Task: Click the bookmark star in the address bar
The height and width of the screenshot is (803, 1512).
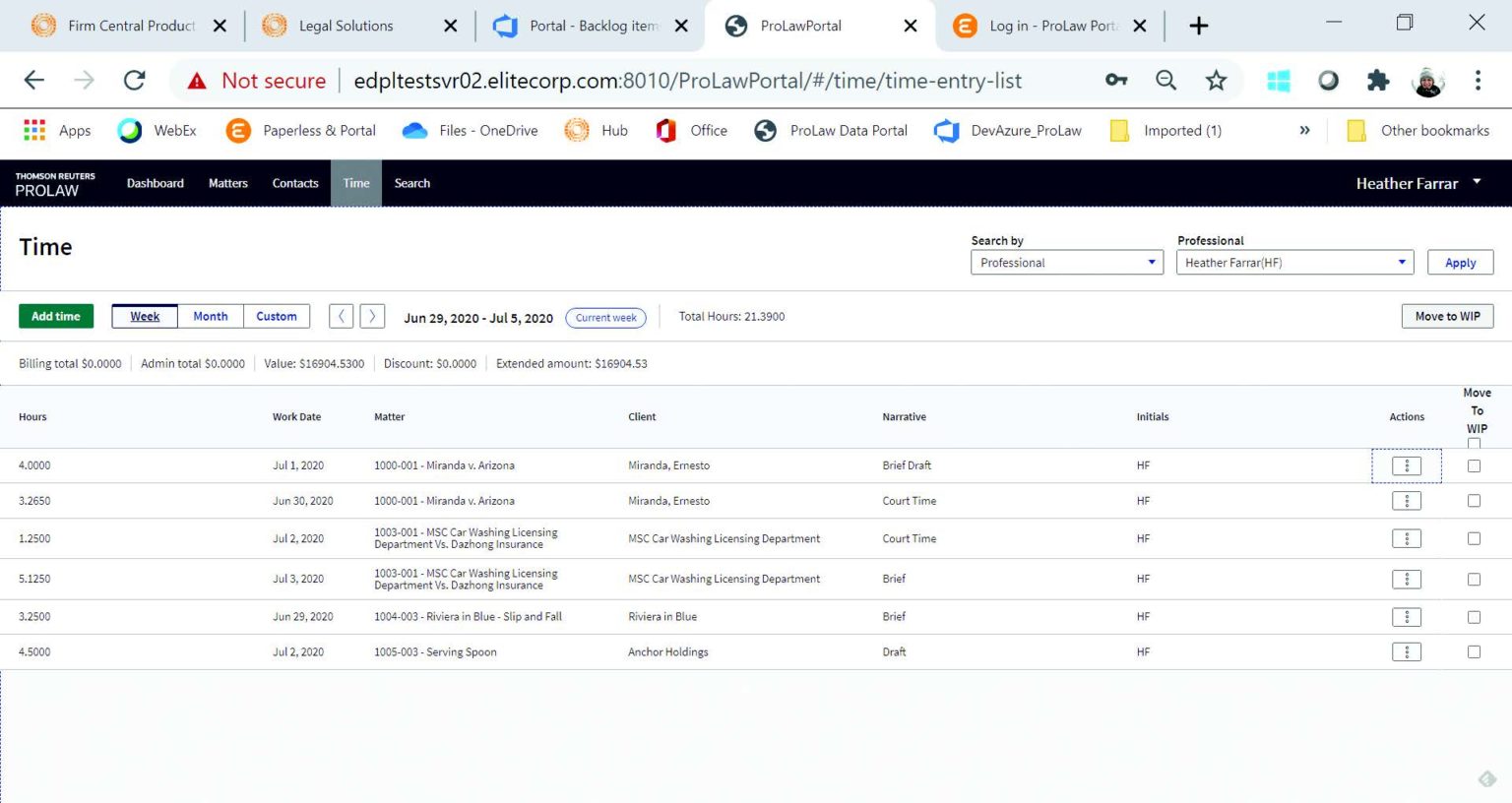Action: pyautogui.click(x=1216, y=81)
